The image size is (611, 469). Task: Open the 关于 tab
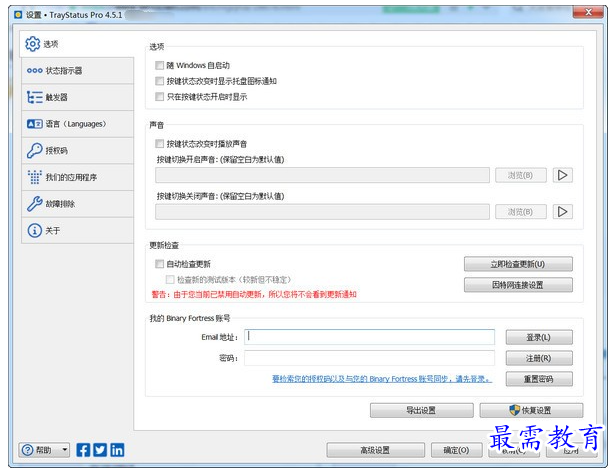coord(77,231)
